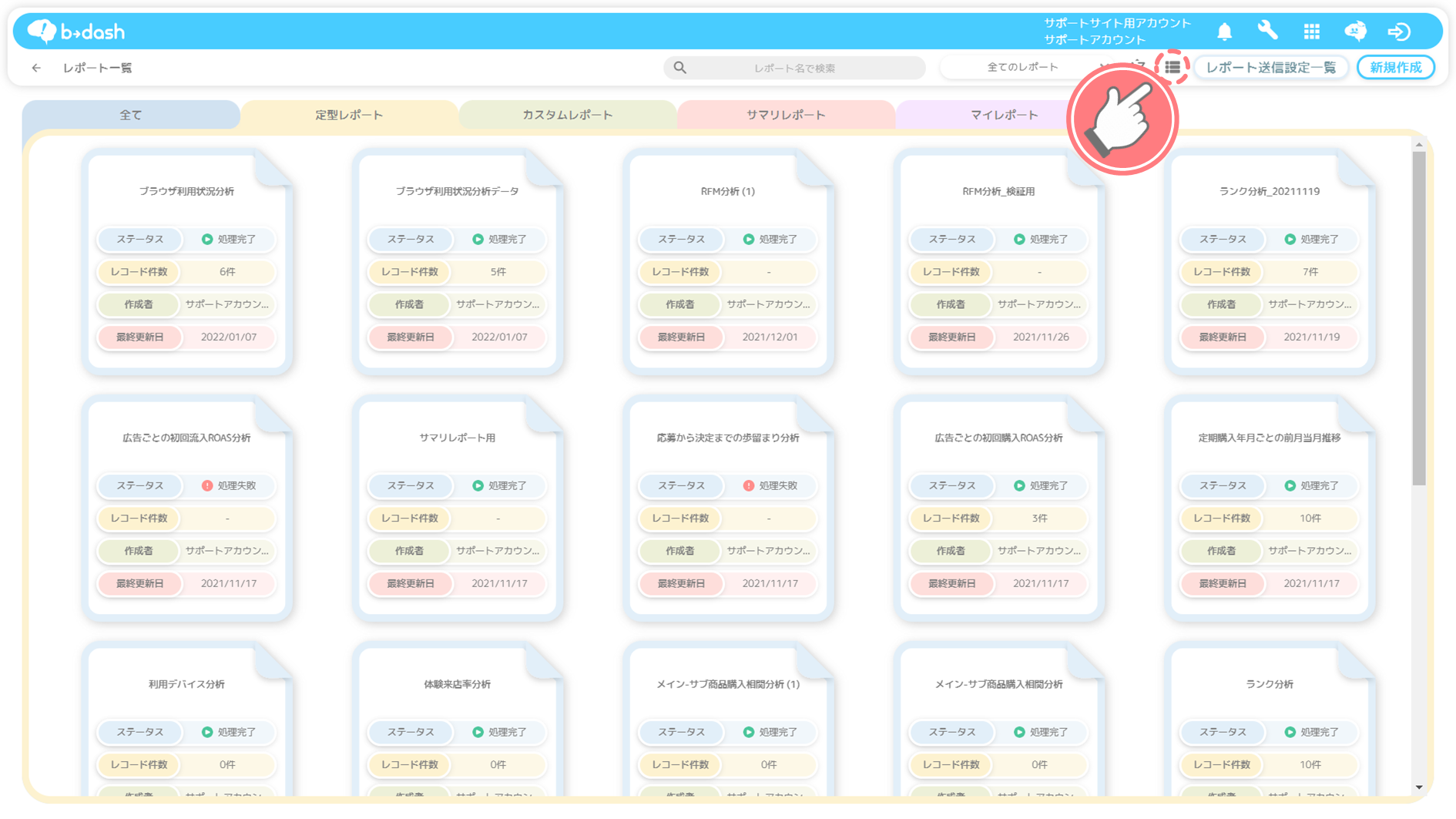Click the 3件 record count value
The width and height of the screenshot is (1456, 819).
[x=1040, y=519]
